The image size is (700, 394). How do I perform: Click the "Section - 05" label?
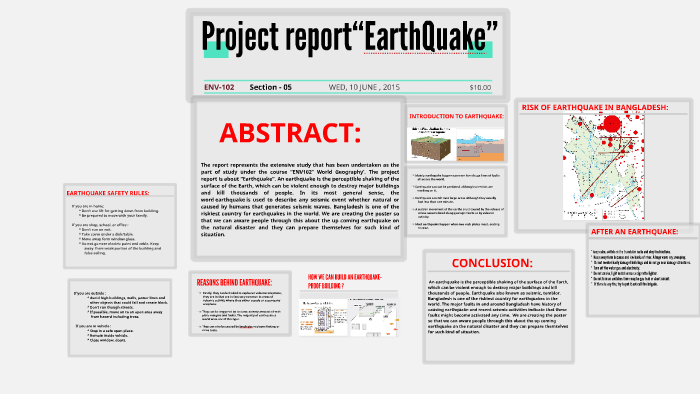pos(271,87)
